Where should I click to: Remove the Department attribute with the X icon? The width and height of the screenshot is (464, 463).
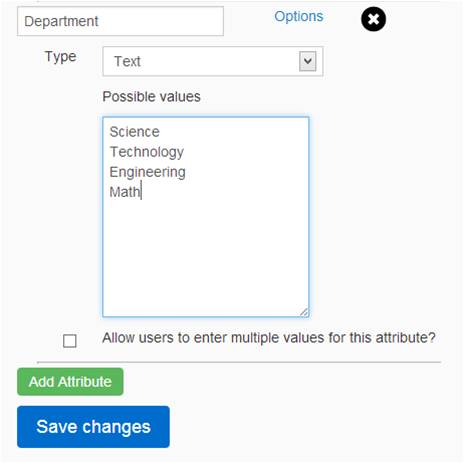[373, 19]
